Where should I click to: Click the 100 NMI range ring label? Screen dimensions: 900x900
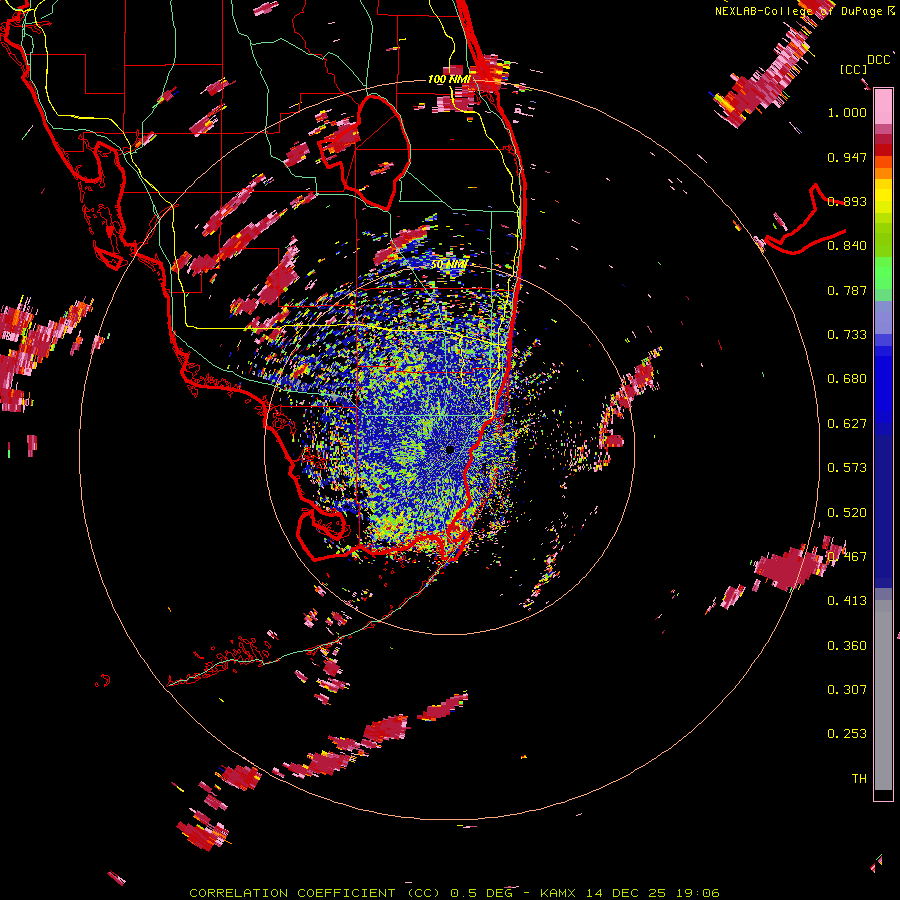[449, 79]
